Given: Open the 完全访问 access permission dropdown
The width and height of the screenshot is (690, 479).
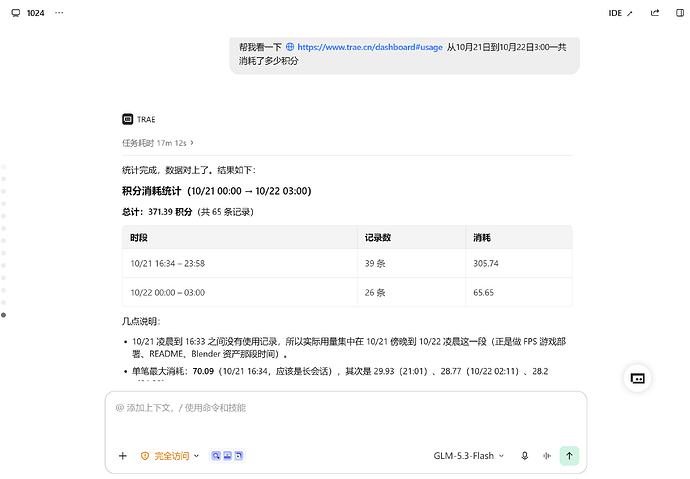Looking at the screenshot, I should click(170, 456).
